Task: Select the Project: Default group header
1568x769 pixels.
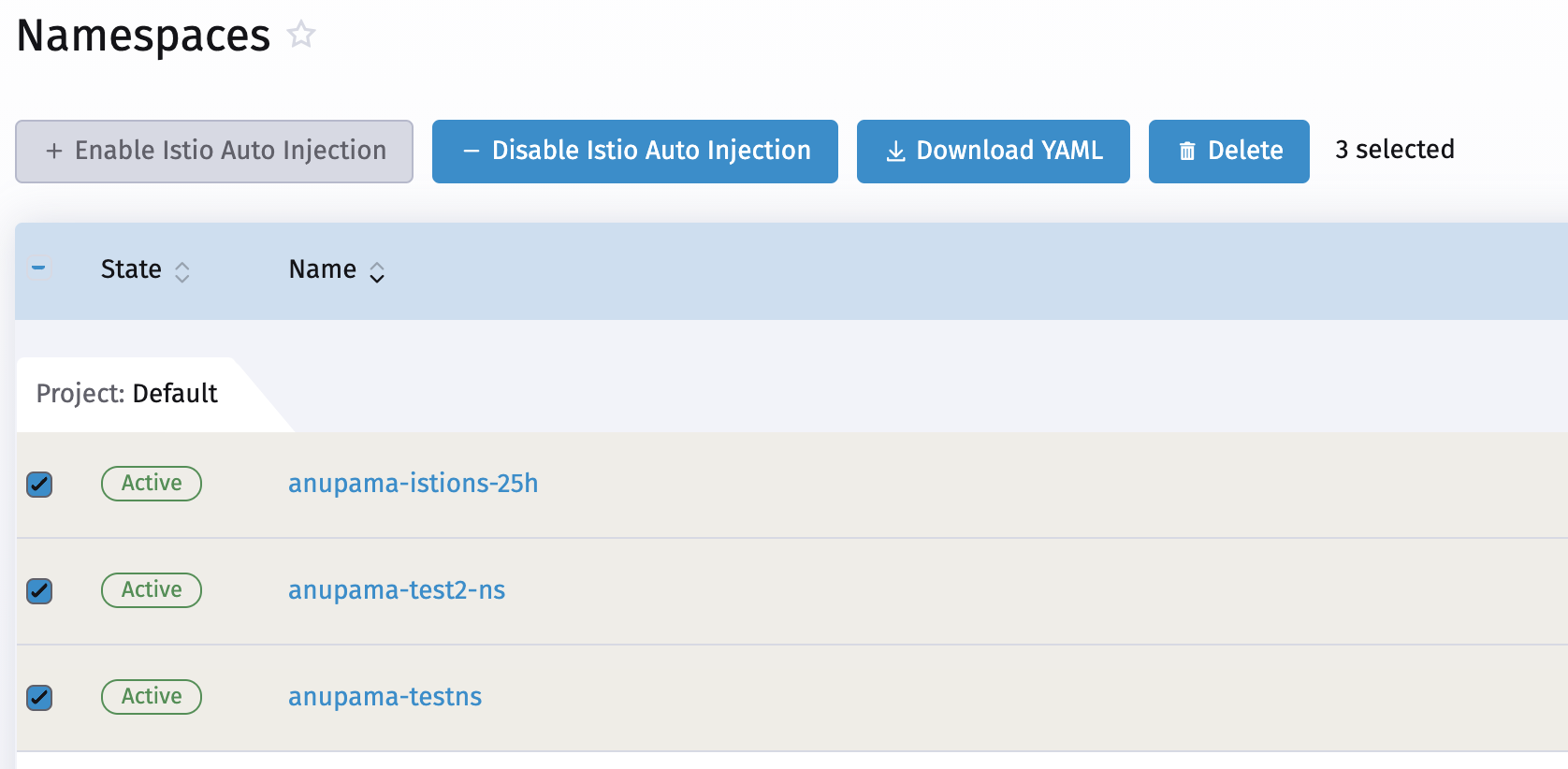Action: pyautogui.click(x=126, y=394)
